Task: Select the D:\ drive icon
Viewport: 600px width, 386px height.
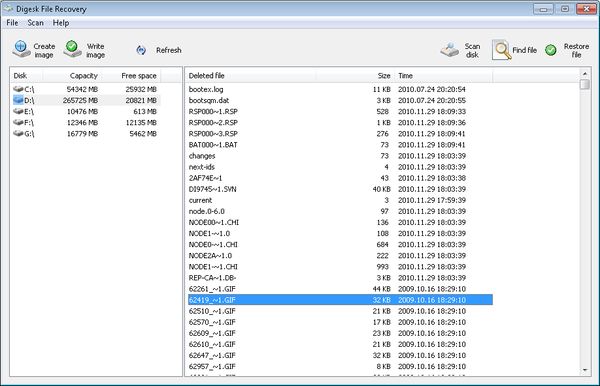Action: click(x=18, y=100)
